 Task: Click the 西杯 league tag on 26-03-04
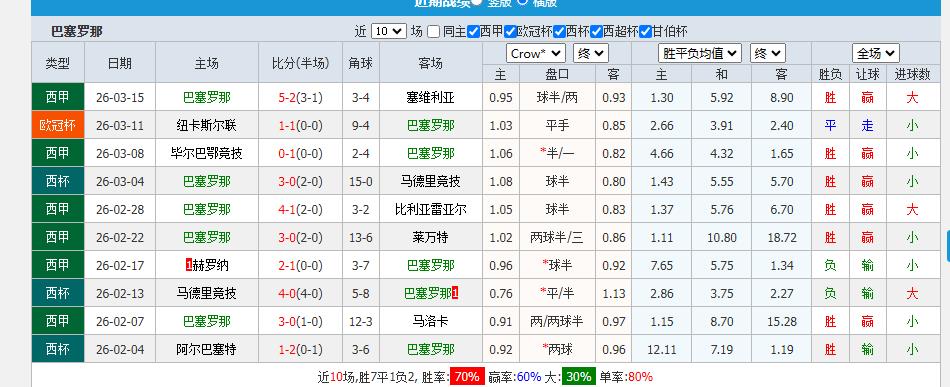coord(58,181)
